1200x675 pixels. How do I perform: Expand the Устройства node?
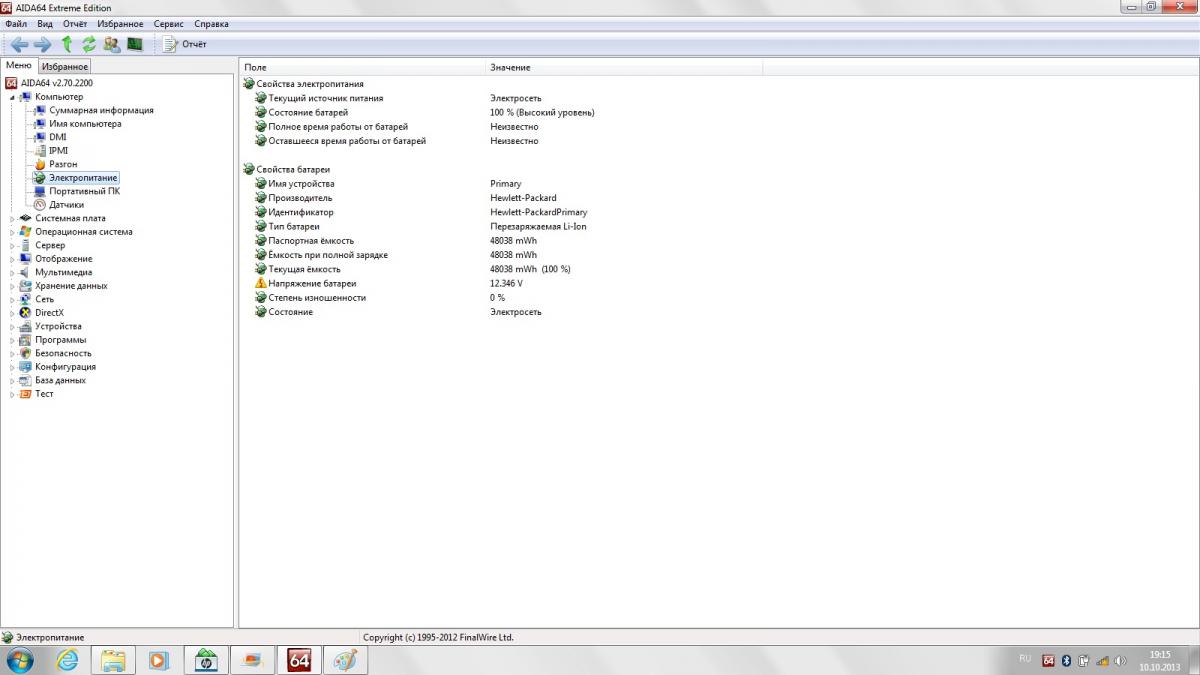point(13,326)
